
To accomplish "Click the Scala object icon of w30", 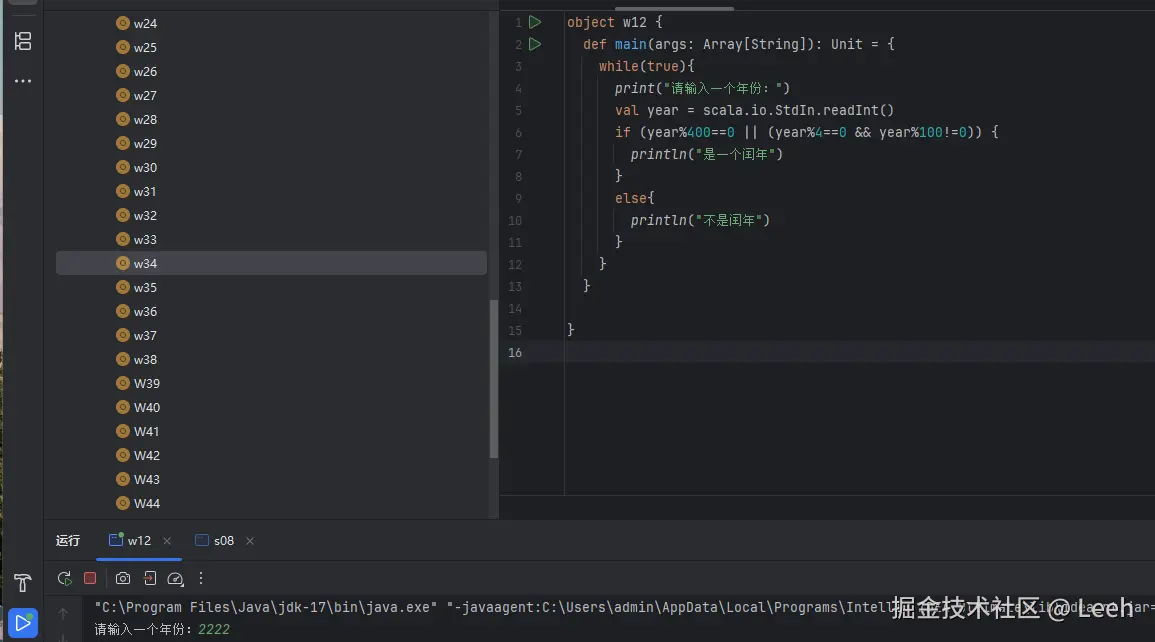I will (x=123, y=167).
